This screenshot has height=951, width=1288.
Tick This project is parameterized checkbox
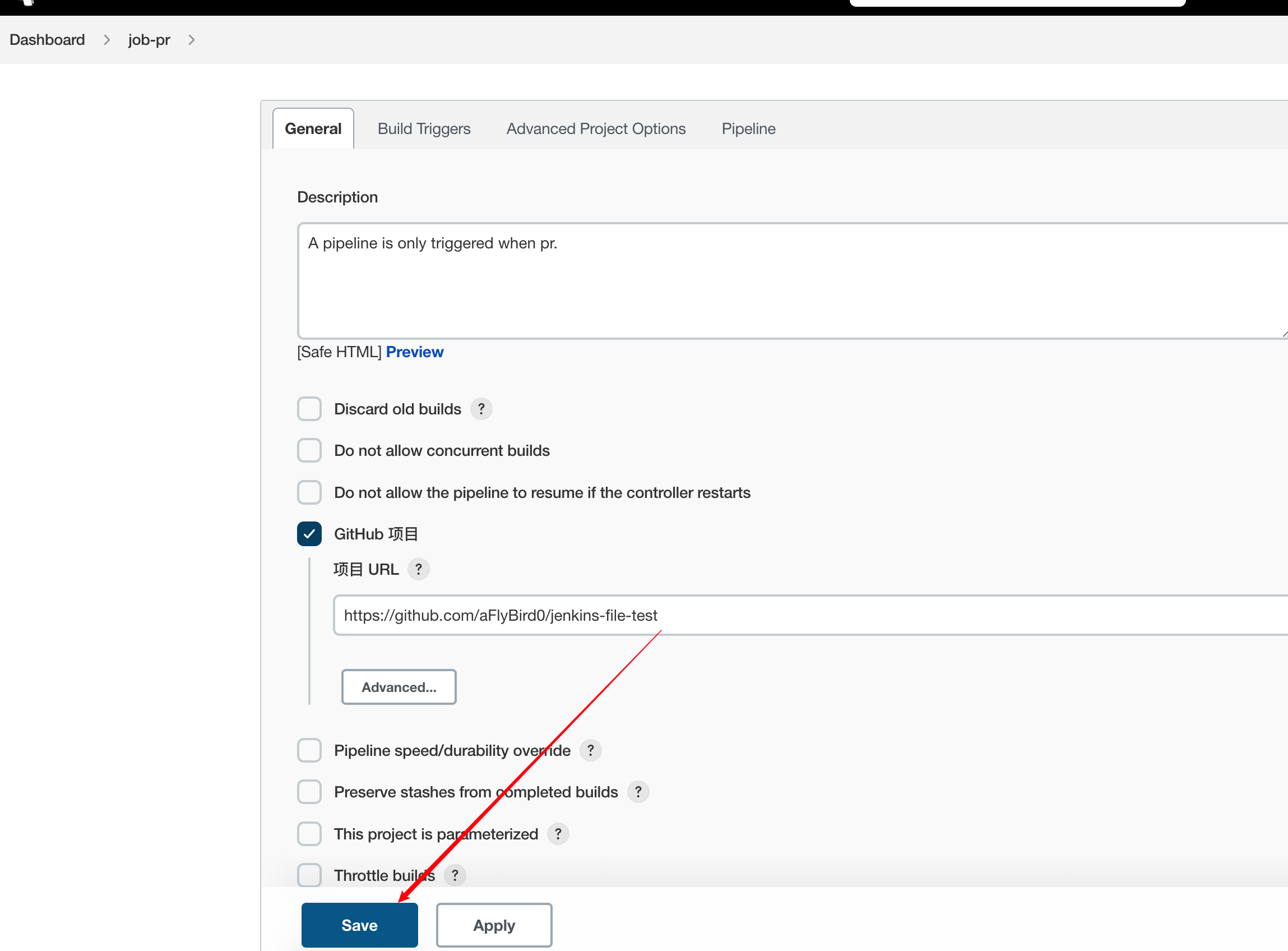point(309,834)
